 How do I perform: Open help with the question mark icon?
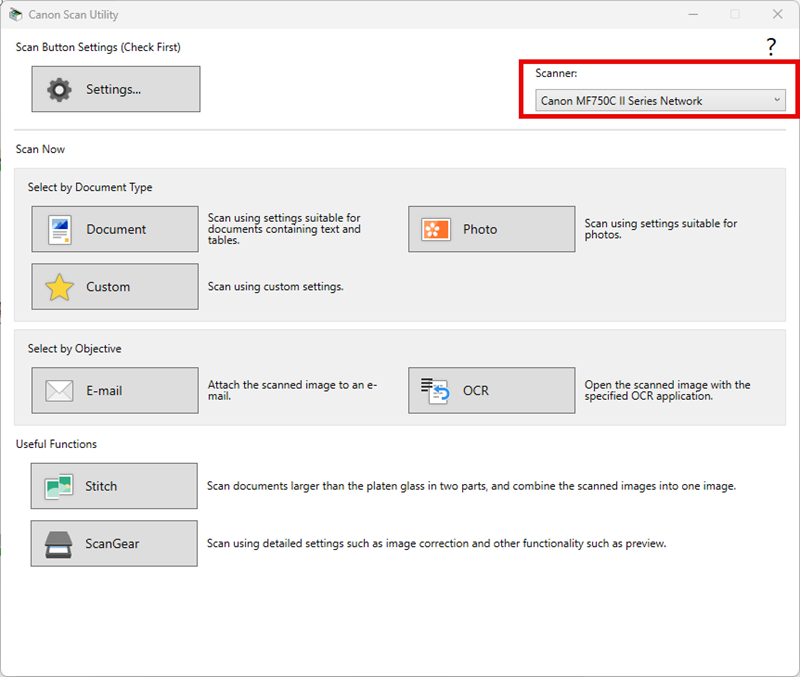pos(771,47)
